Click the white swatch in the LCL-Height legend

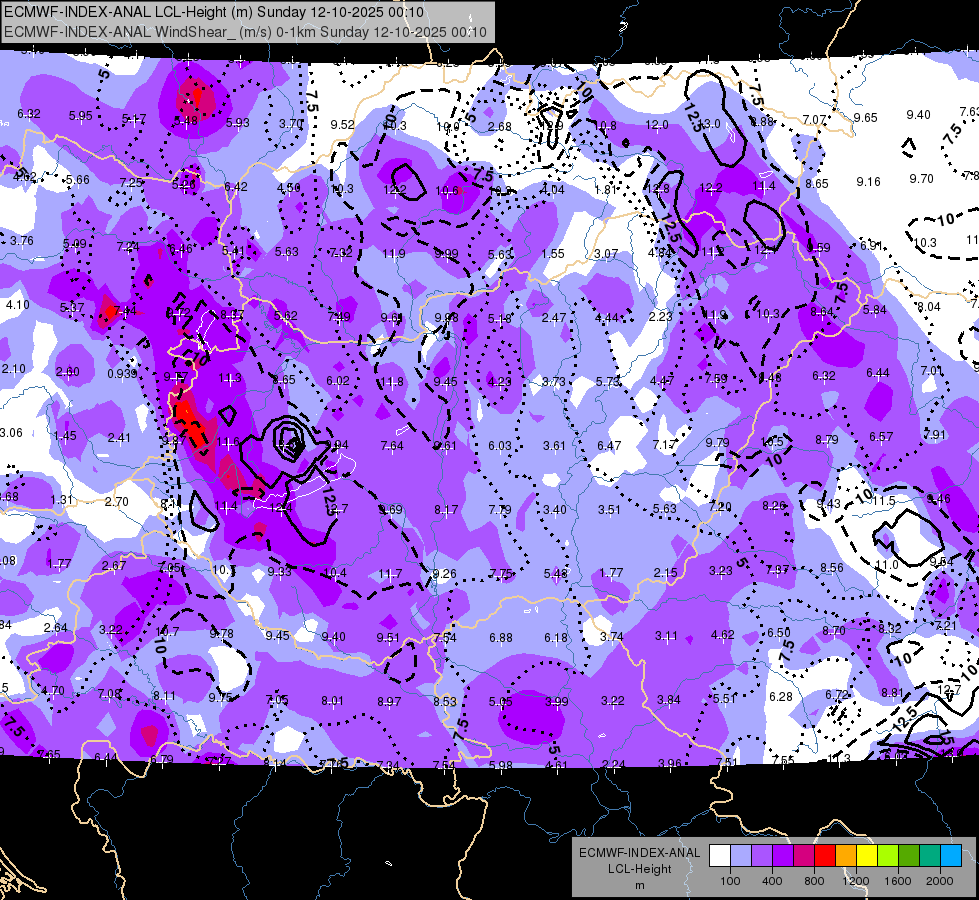pyautogui.click(x=720, y=855)
